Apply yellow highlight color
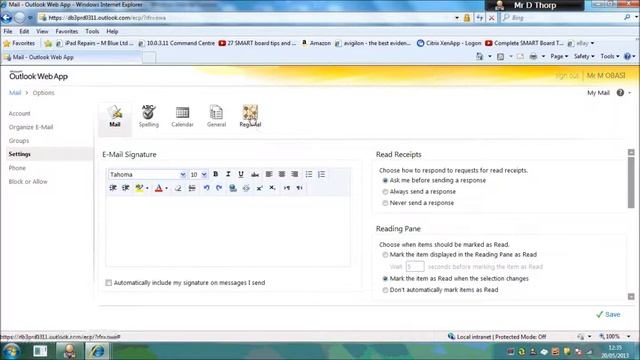 point(139,188)
